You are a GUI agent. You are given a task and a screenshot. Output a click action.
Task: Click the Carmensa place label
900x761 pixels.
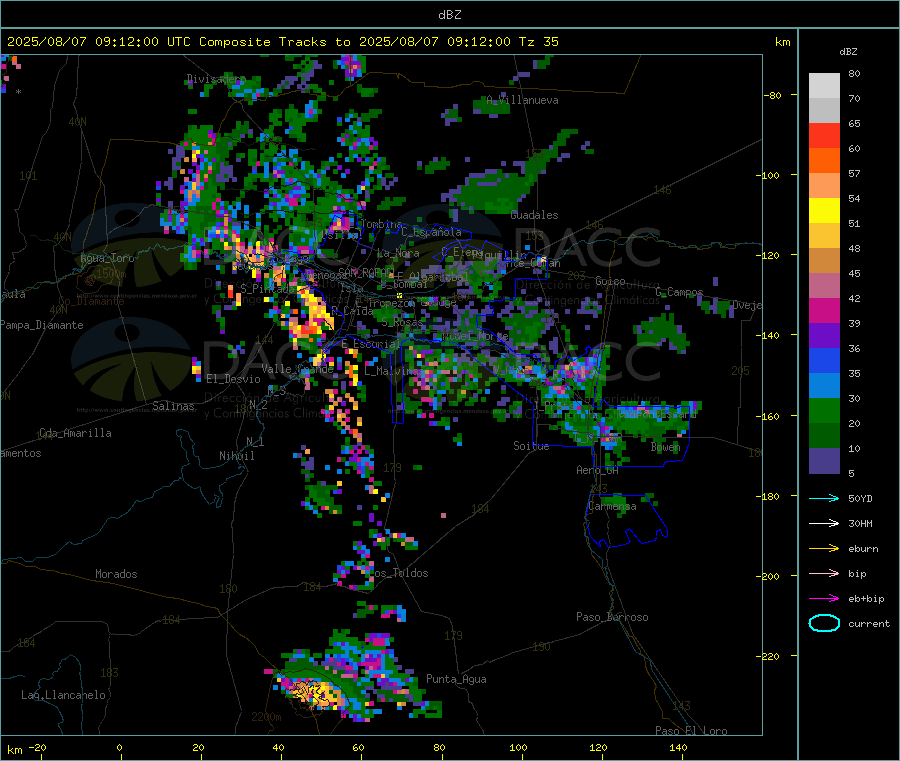pos(612,506)
